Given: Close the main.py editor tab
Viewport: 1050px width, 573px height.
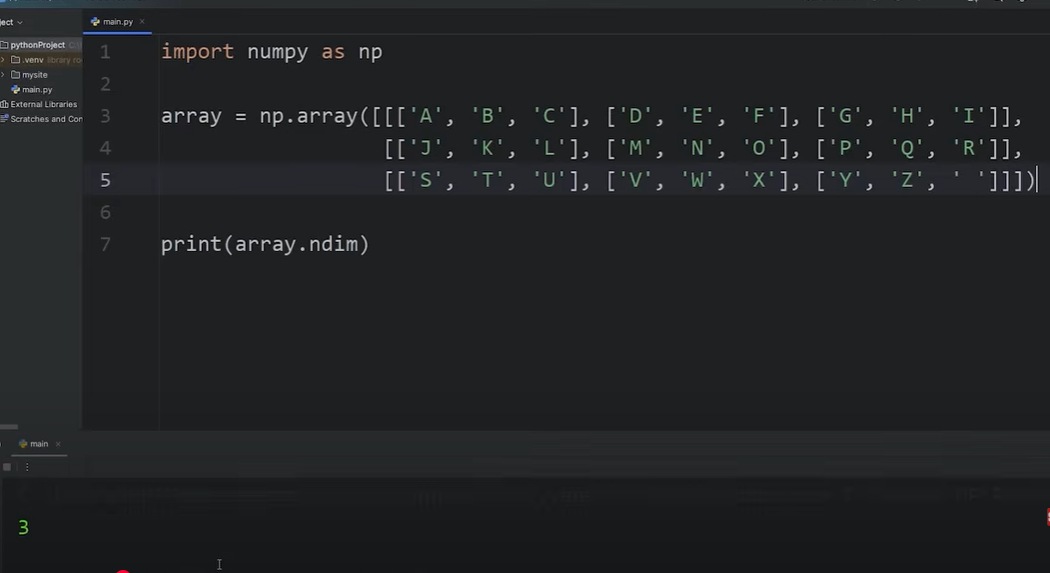Looking at the screenshot, I should tap(142, 21).
